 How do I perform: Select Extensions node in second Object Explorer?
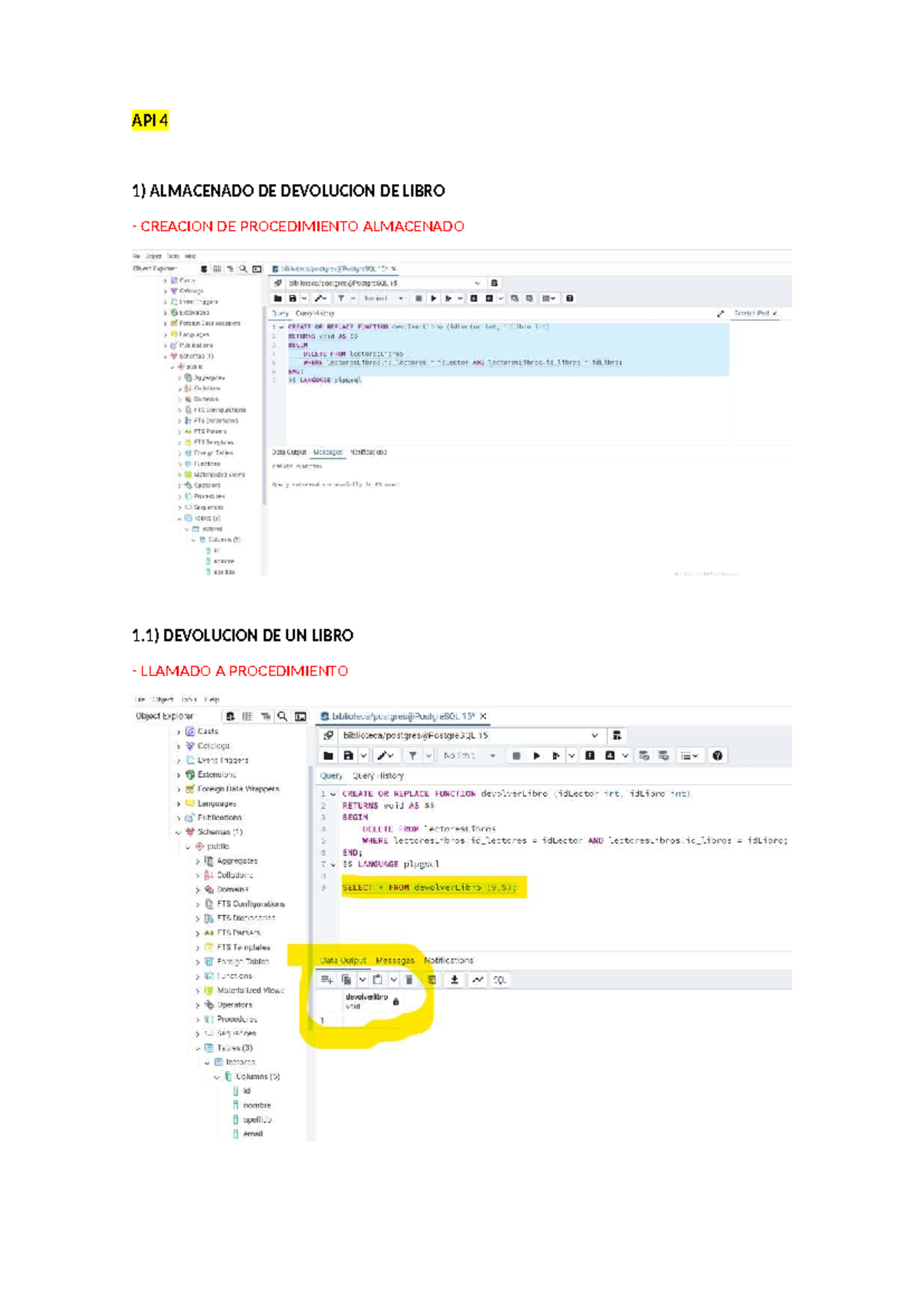pyautogui.click(x=216, y=775)
